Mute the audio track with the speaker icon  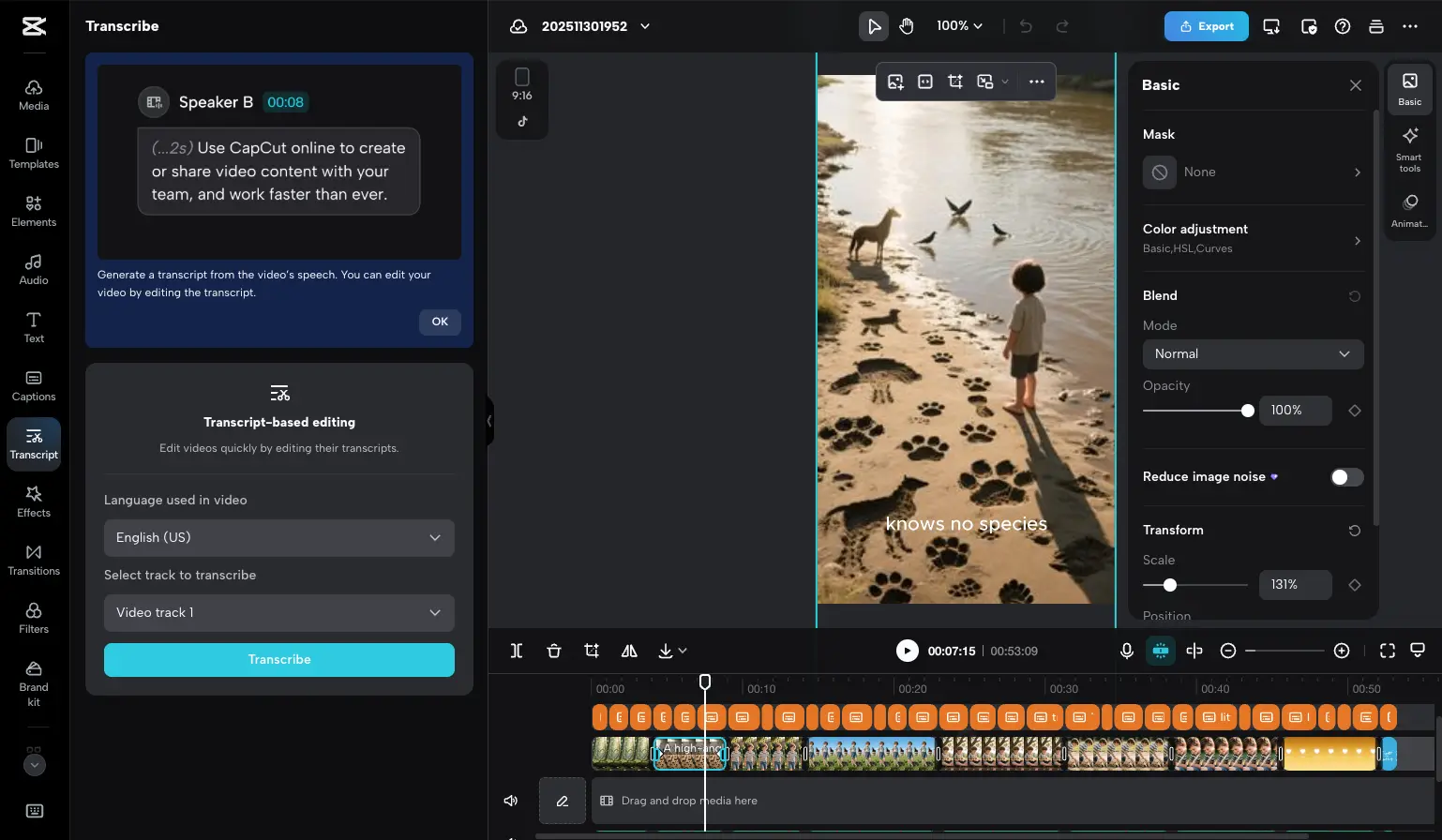coord(510,800)
